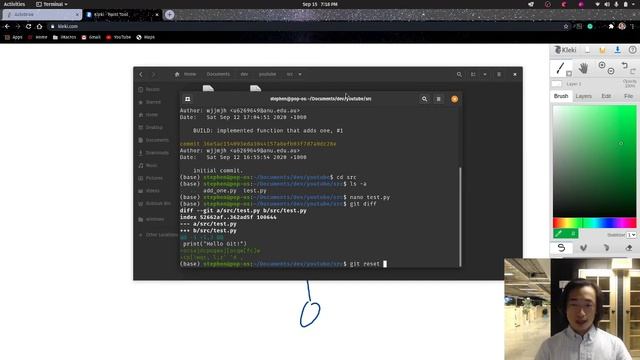Open a new browser tab
Screen dimensions: 640x360
click(169, 15)
